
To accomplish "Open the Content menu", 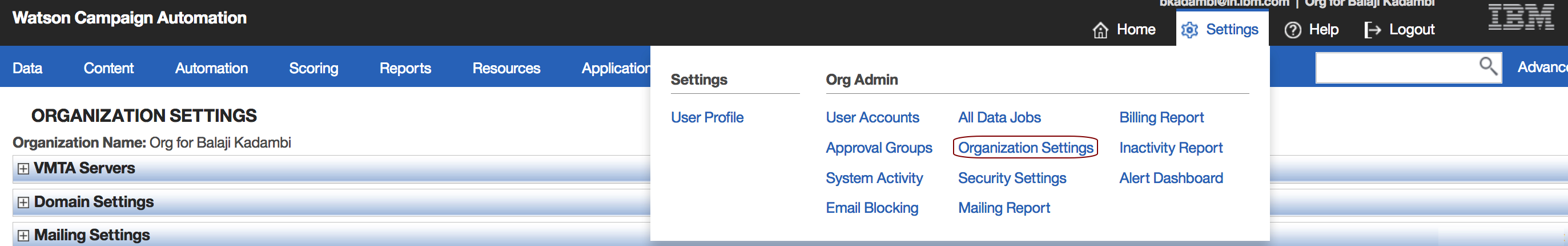I will [x=108, y=68].
